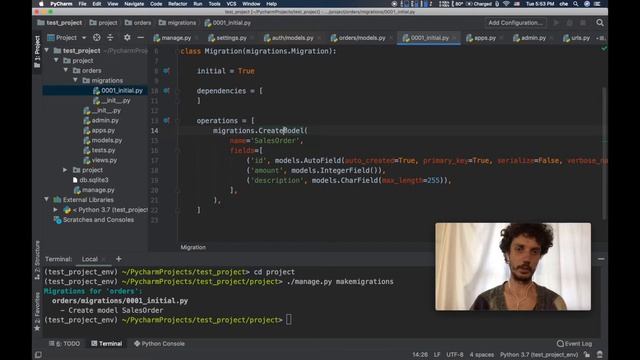Open the TODO tool window
This screenshot has height=360, width=640.
(x=64, y=344)
